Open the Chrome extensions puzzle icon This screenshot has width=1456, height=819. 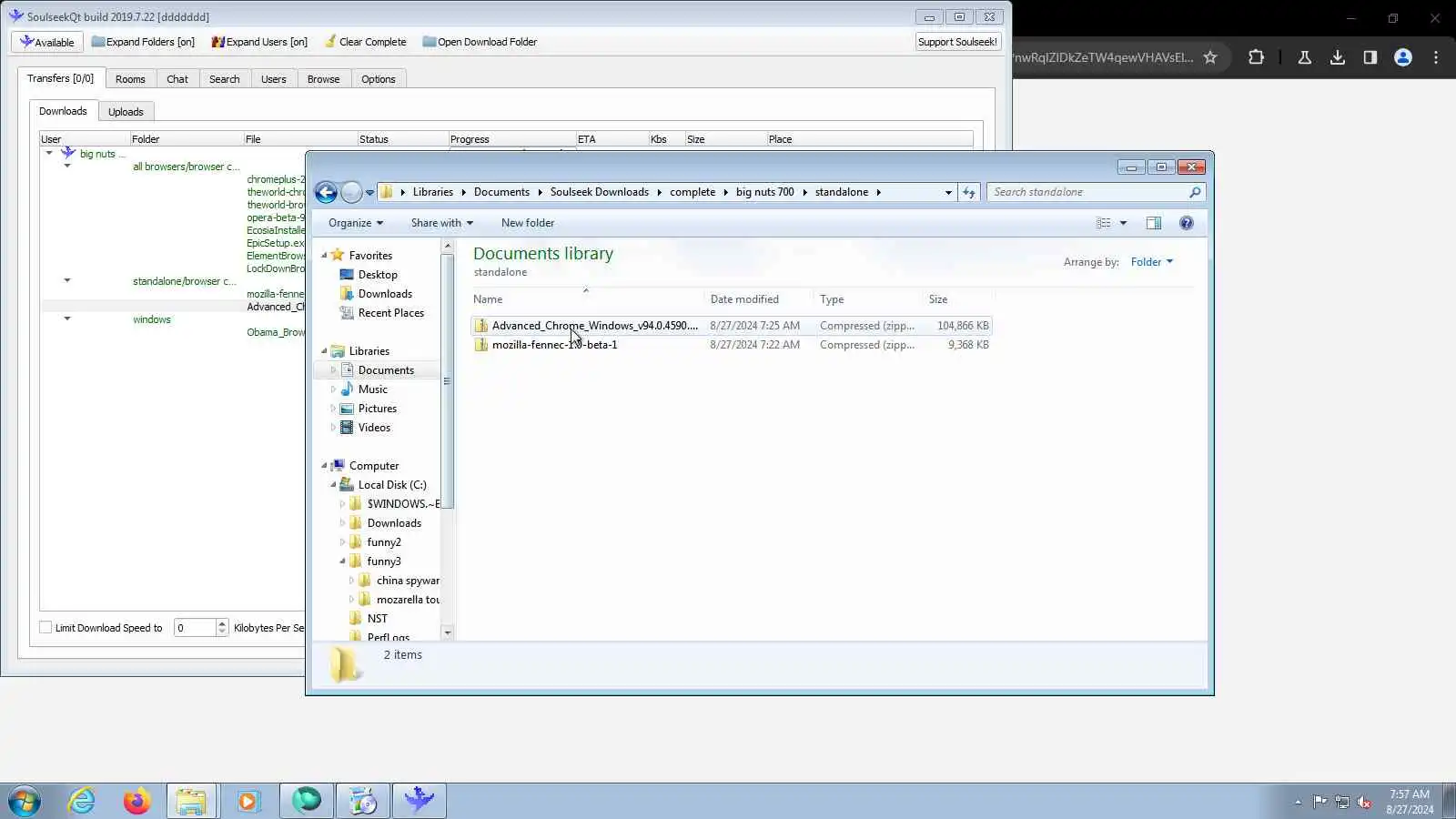point(1256,57)
